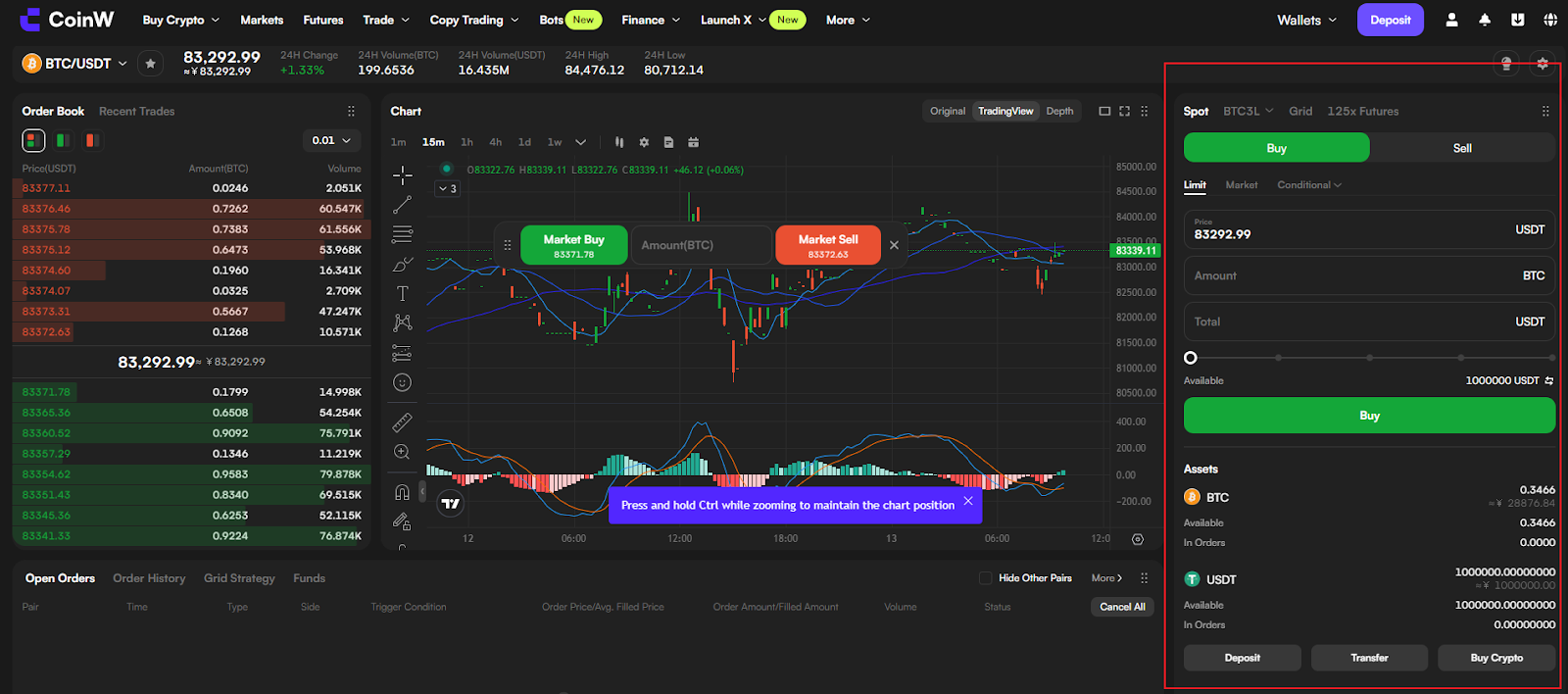The width and height of the screenshot is (1568, 694).
Task: Check the Hide Other Pairs box
Action: (986, 578)
